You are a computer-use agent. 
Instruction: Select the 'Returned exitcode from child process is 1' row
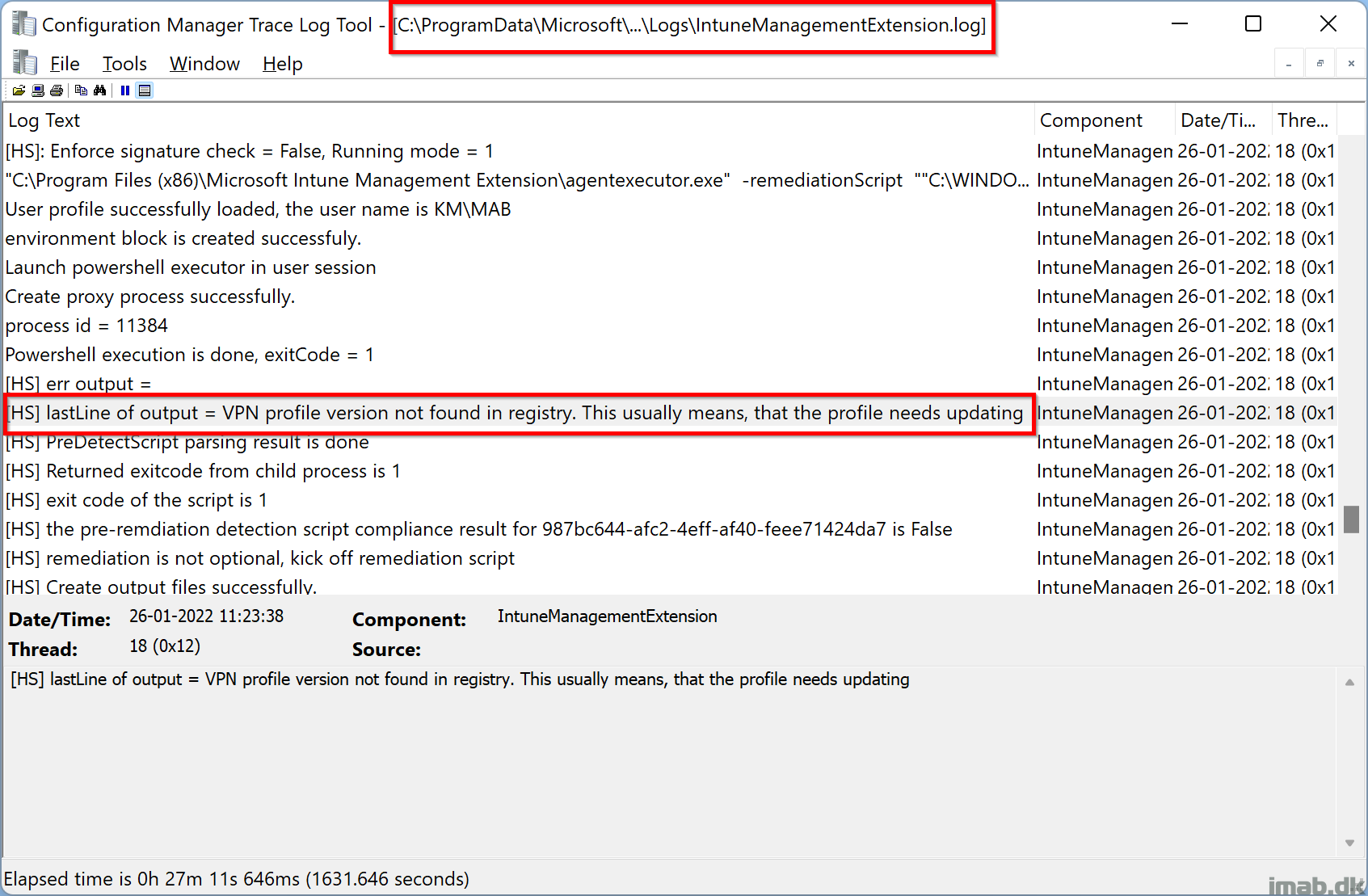click(670, 471)
